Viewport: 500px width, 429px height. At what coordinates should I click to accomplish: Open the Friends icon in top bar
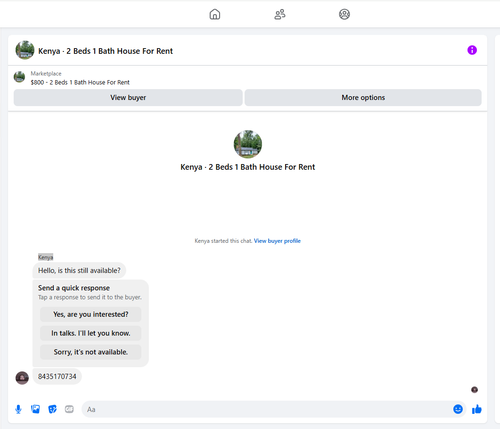pyautogui.click(x=280, y=14)
